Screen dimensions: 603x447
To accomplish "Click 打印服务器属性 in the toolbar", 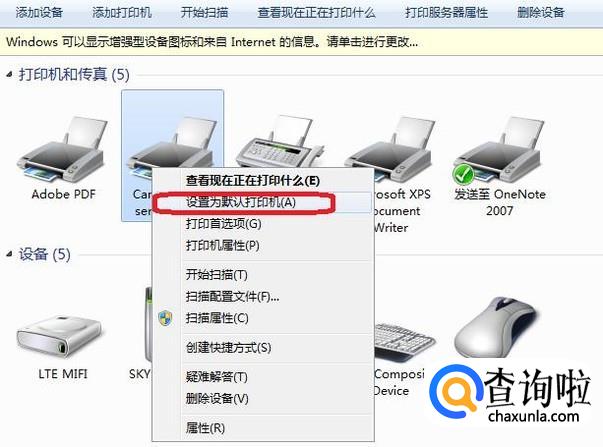I will [446, 12].
